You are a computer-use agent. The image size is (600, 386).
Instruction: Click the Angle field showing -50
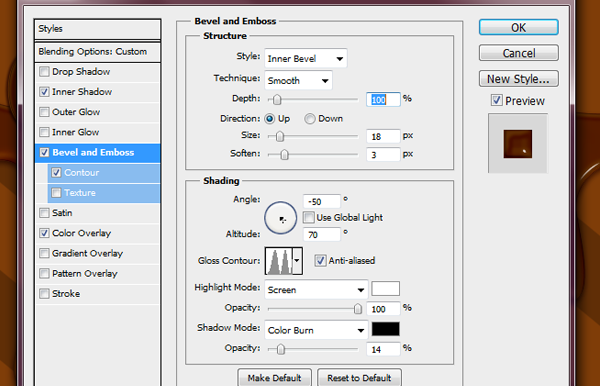[x=321, y=201]
